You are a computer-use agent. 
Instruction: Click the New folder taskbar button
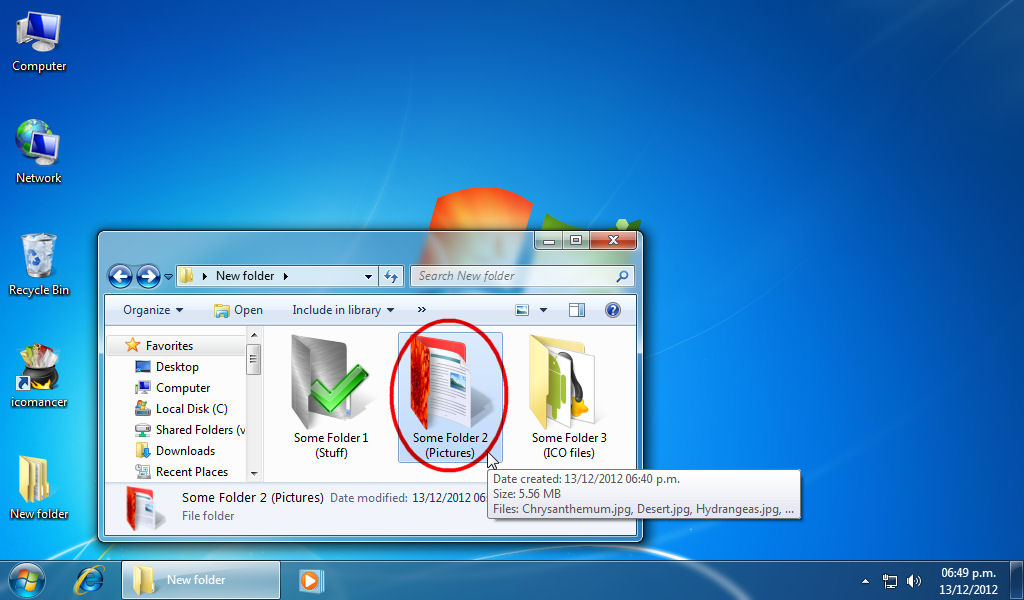pos(201,580)
